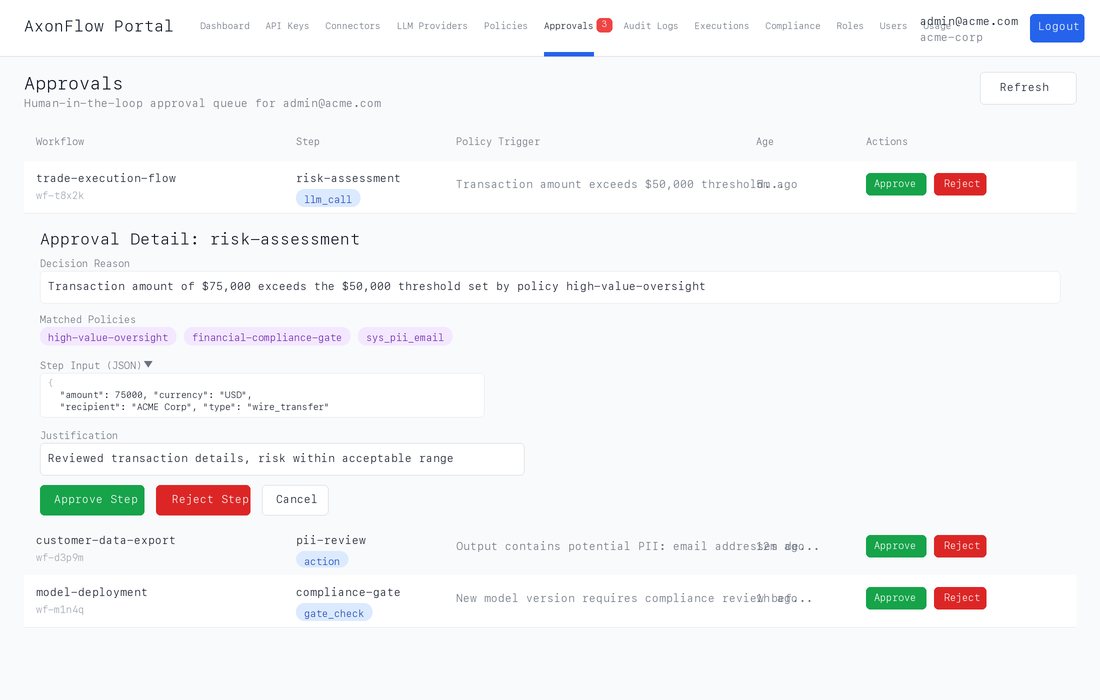
Task: Open the LLM Providers section
Action: [x=431, y=26]
